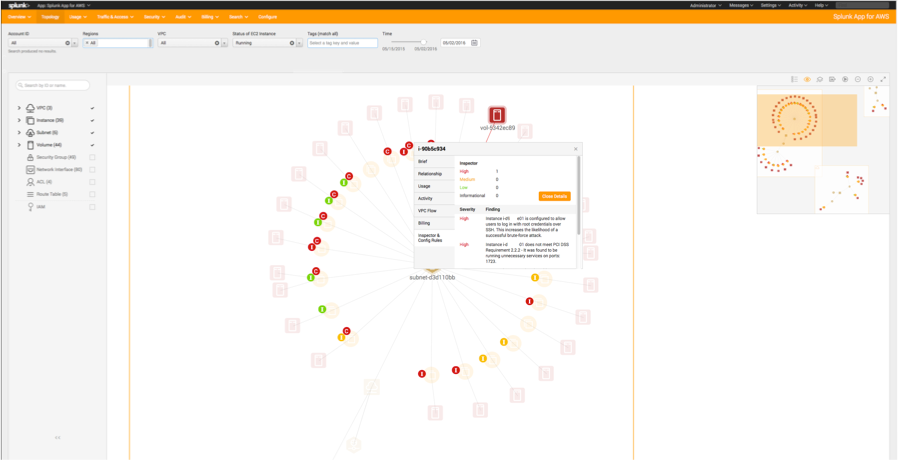Image resolution: width=898 pixels, height=460 pixels.
Task: Click the export topology toolbar icon
Action: 832,79
